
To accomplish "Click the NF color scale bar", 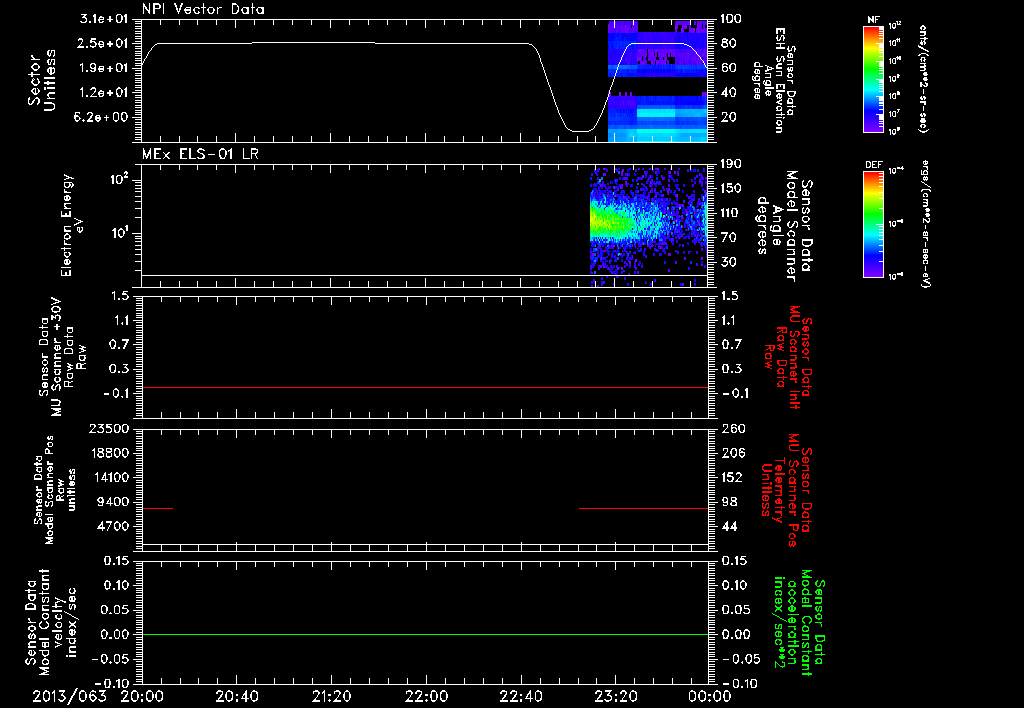I will (x=873, y=79).
